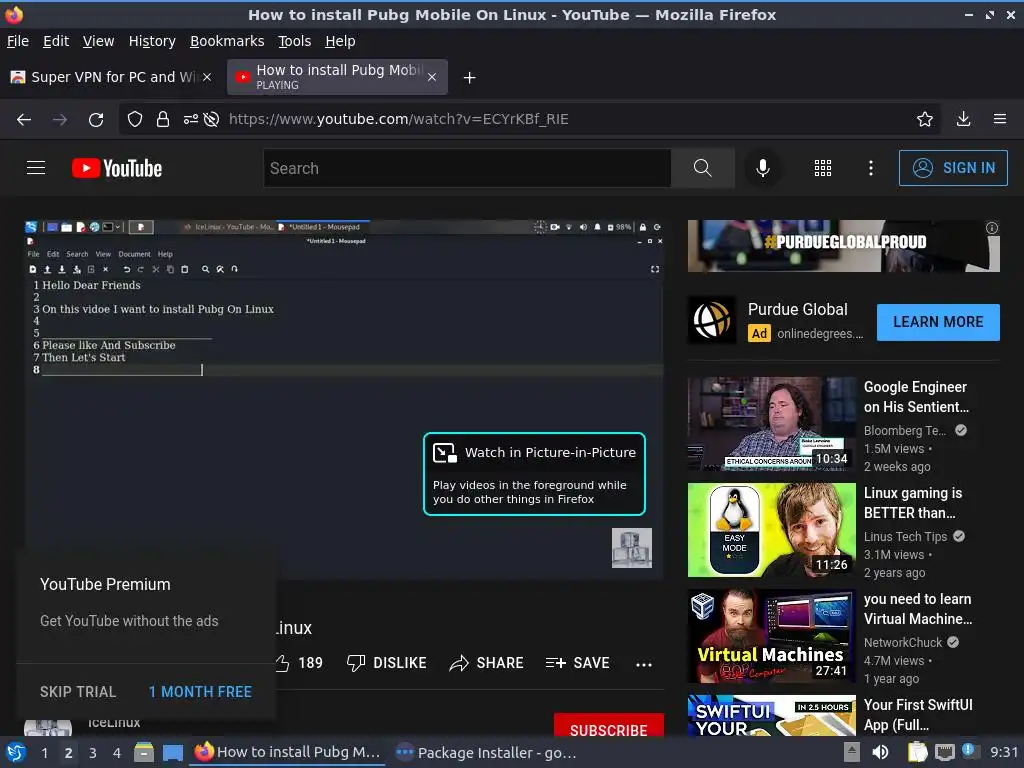Image resolution: width=1024 pixels, height=768 pixels.
Task: Click the autoplay blocked icon in URL bar
Action: 211,119
